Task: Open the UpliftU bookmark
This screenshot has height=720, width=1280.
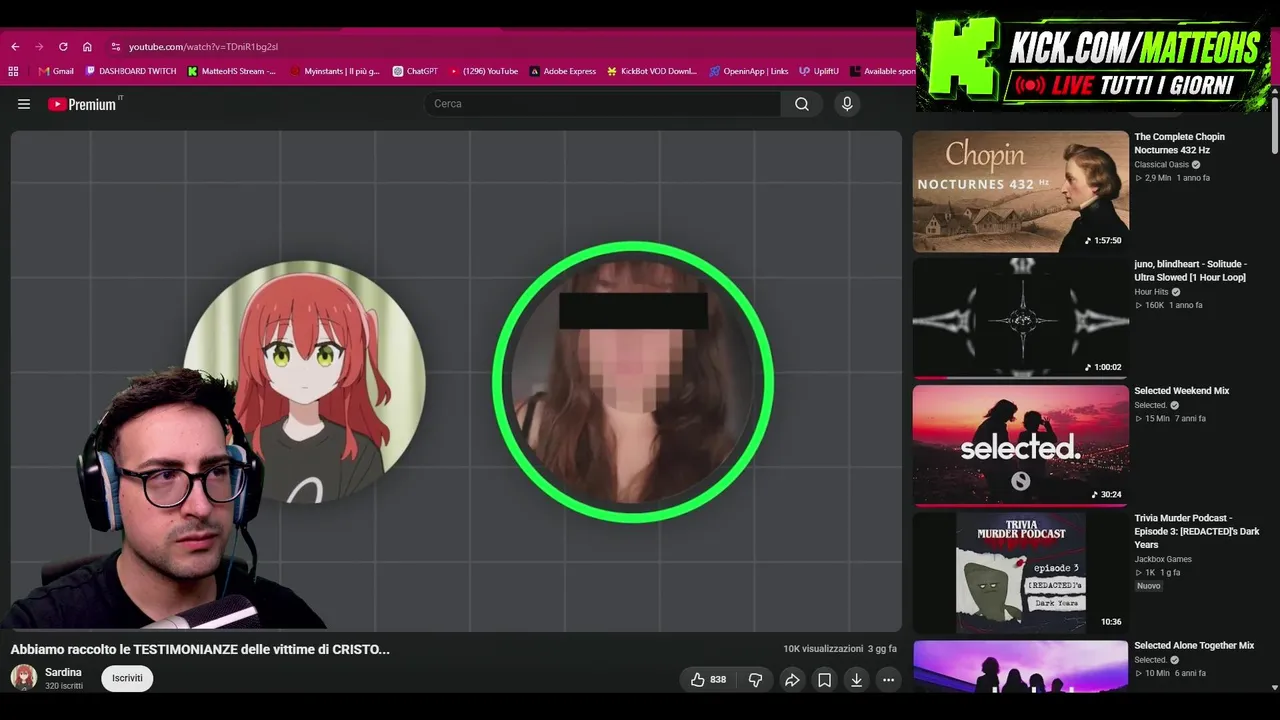Action: (x=819, y=71)
